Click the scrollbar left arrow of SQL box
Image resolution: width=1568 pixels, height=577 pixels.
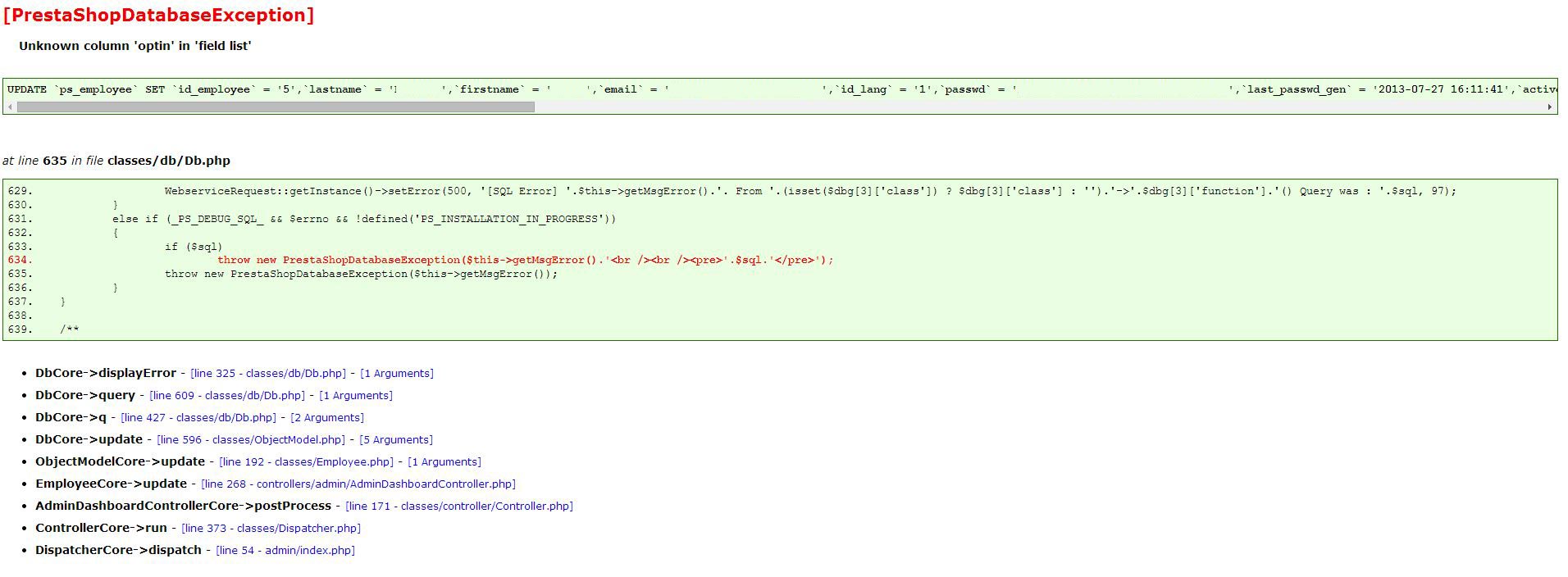coord(11,107)
